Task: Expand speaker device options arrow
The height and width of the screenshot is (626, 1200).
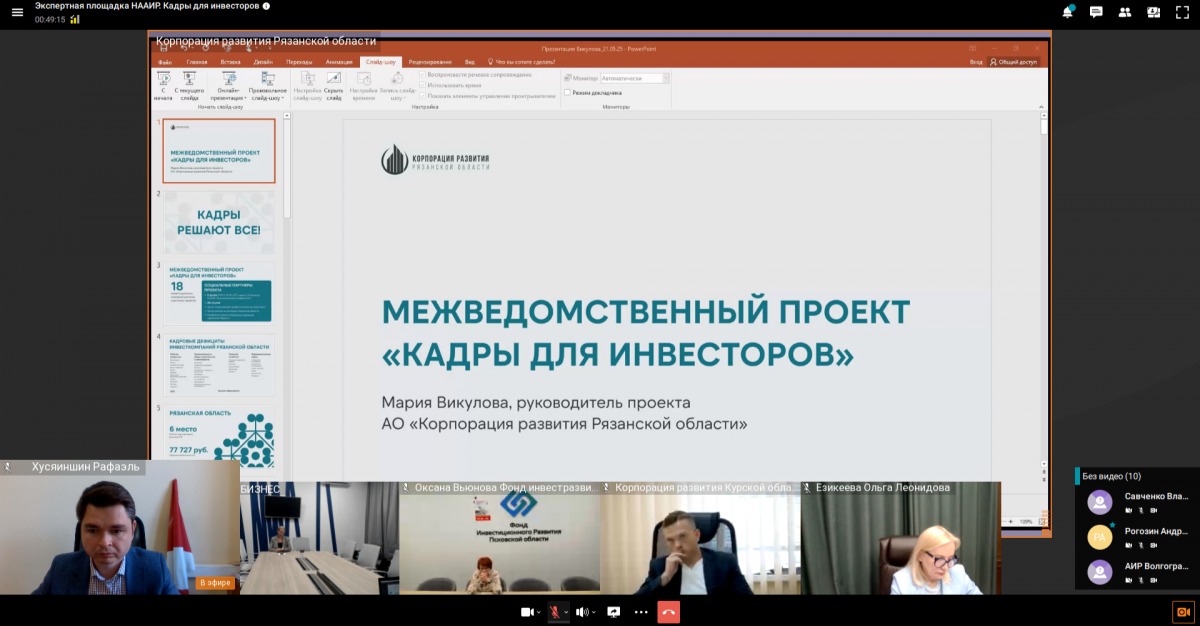Action: [594, 612]
